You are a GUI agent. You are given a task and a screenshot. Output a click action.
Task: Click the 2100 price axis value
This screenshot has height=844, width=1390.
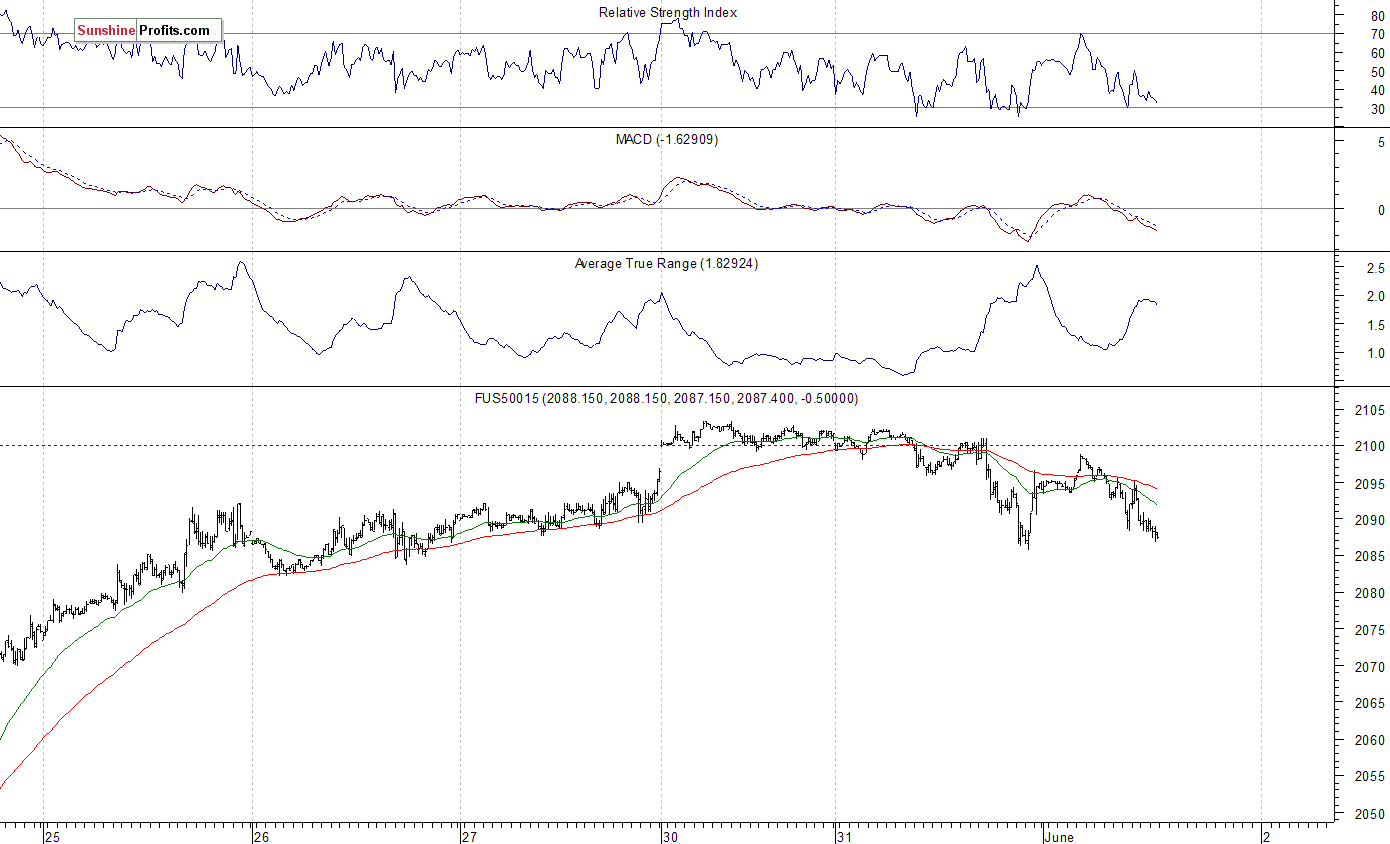pyautogui.click(x=1372, y=447)
